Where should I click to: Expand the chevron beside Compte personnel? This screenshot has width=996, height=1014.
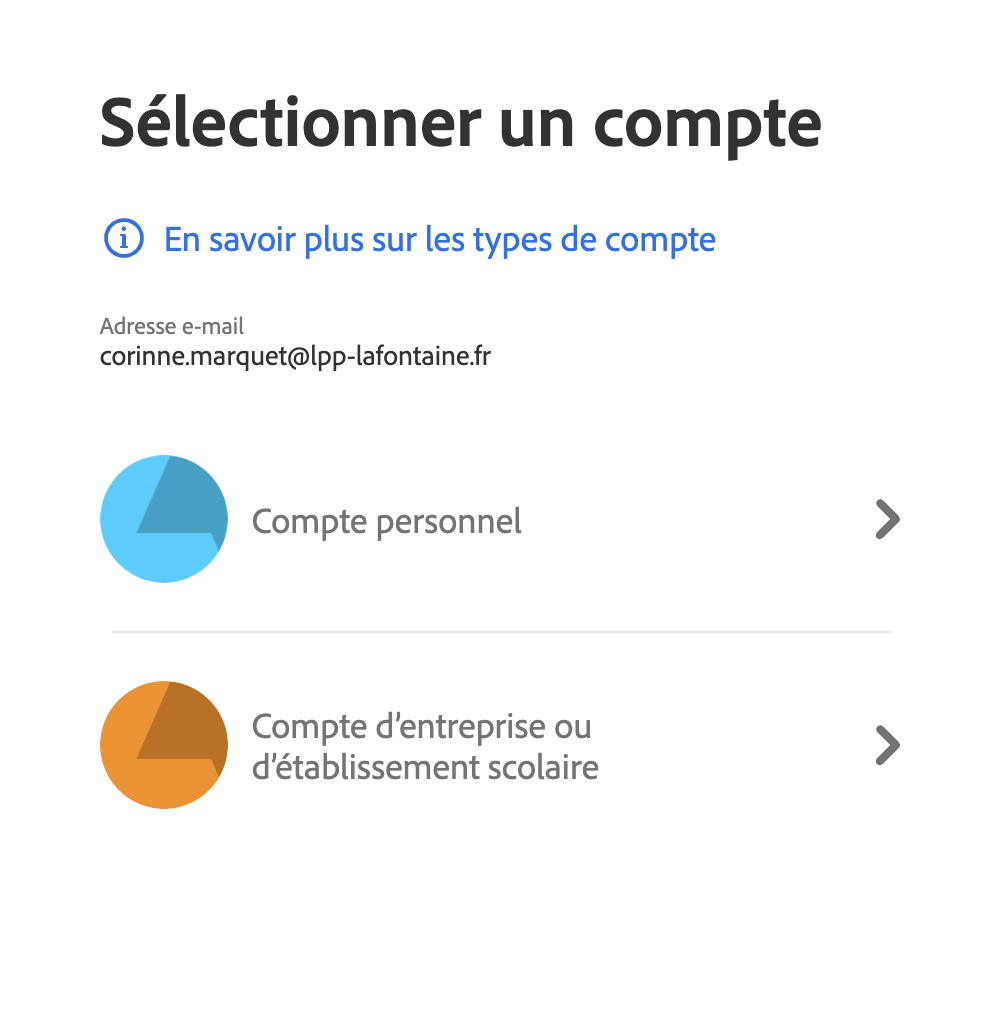(888, 519)
